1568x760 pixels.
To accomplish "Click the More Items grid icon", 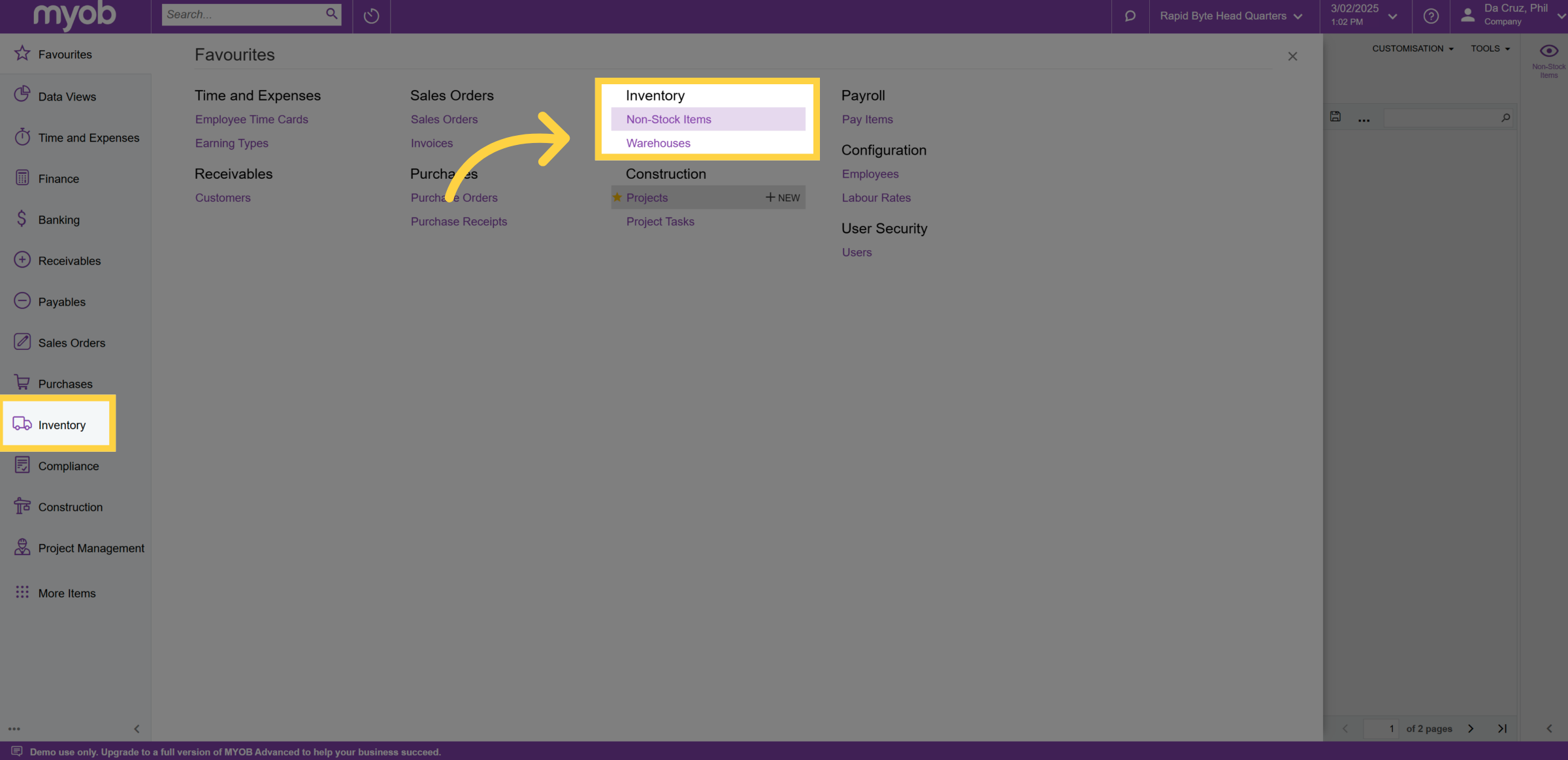I will [x=22, y=592].
